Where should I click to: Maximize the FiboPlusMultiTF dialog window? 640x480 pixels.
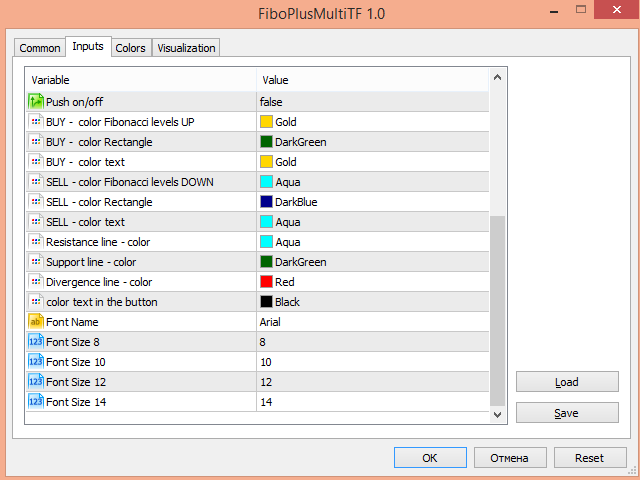coord(581,9)
